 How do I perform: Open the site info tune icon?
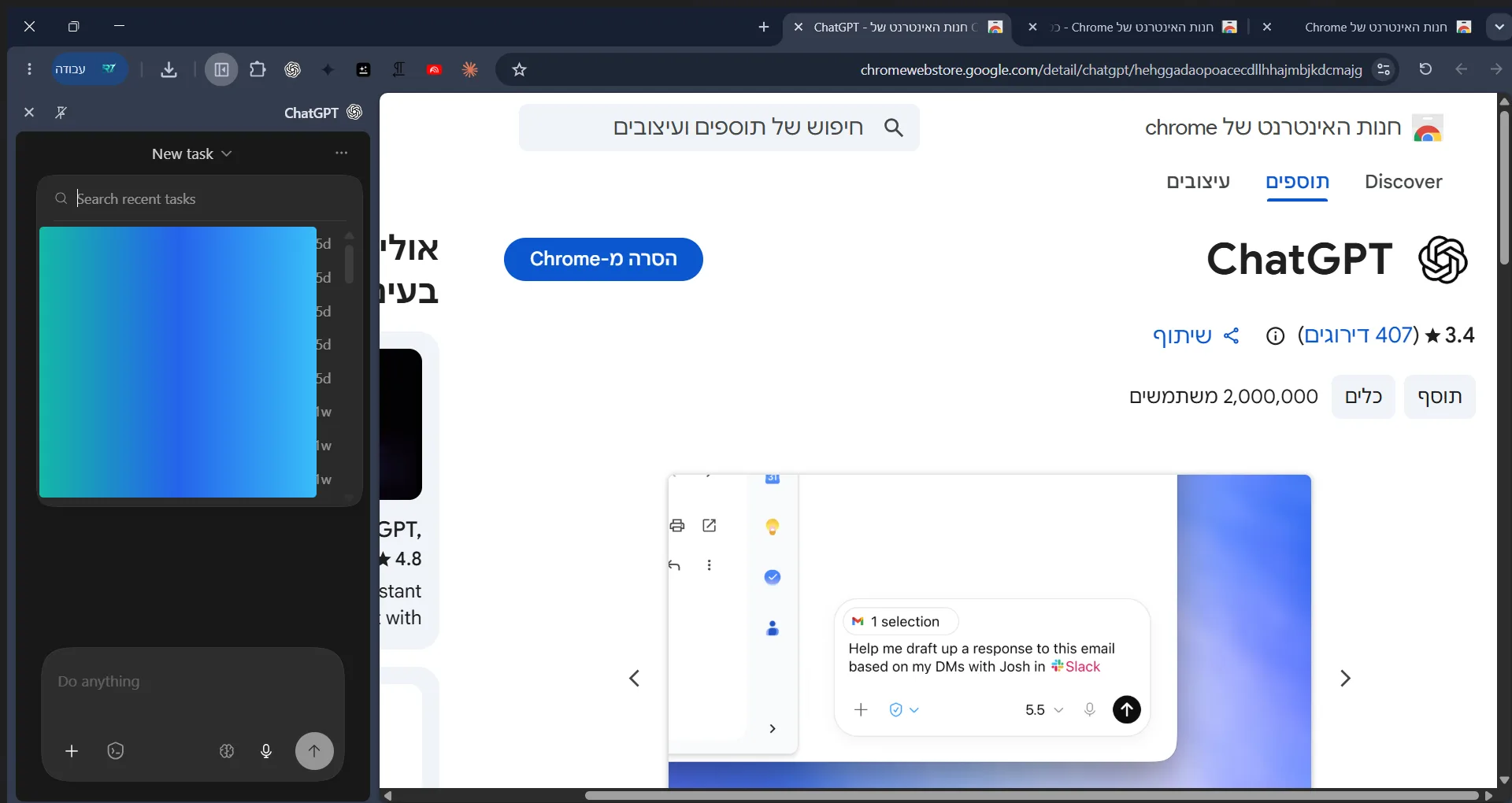coord(1384,69)
